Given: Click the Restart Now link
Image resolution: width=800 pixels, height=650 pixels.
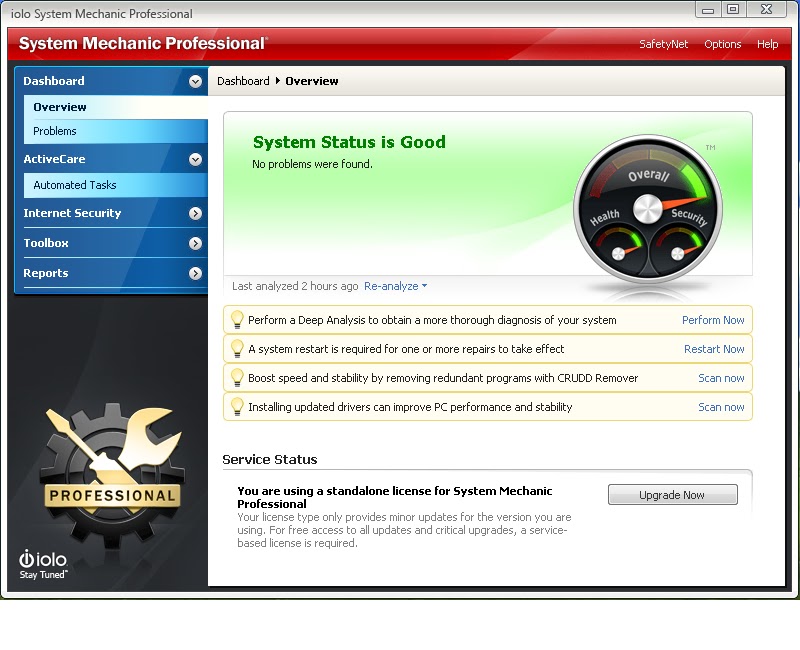Looking at the screenshot, I should (x=714, y=349).
